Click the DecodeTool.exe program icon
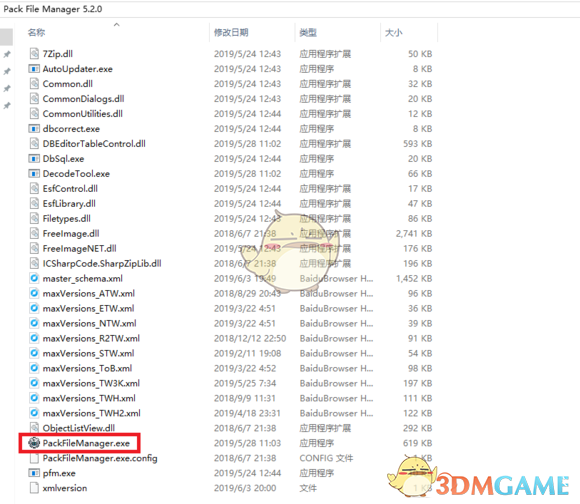Screen dimensions: 580x504 coord(34,173)
